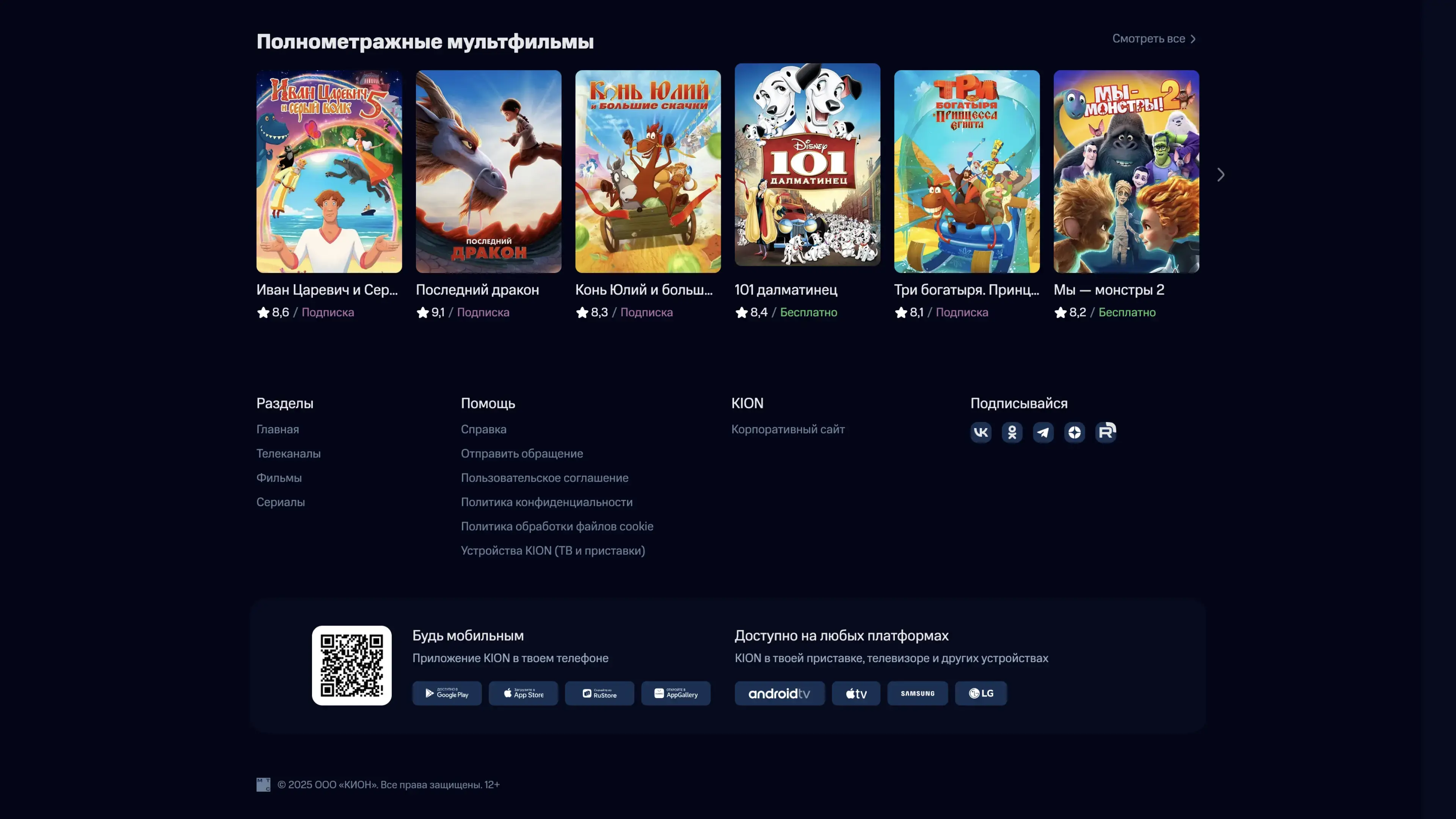Click the AppGallery download badge
The height and width of the screenshot is (819, 1456).
click(675, 693)
